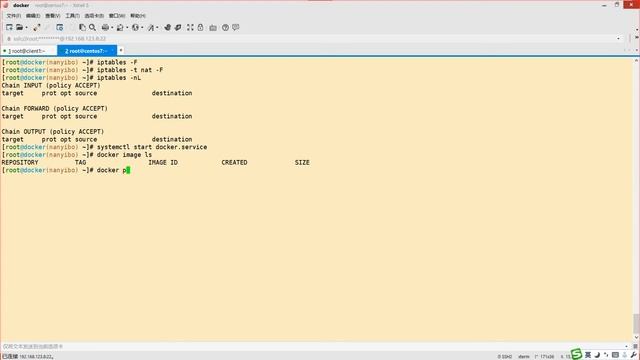Click the New Session toolbar icon
The width and height of the screenshot is (640, 360).
coord(9,27)
